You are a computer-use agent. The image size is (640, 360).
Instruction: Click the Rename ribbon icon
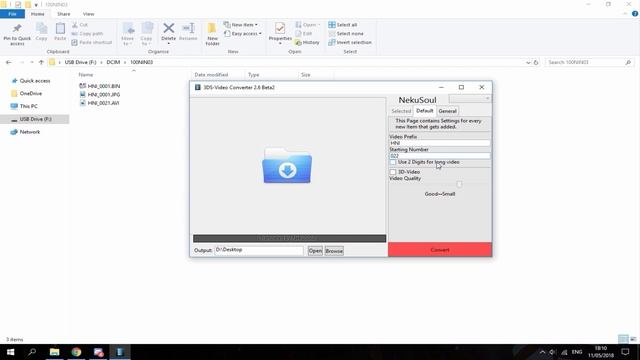click(x=188, y=29)
